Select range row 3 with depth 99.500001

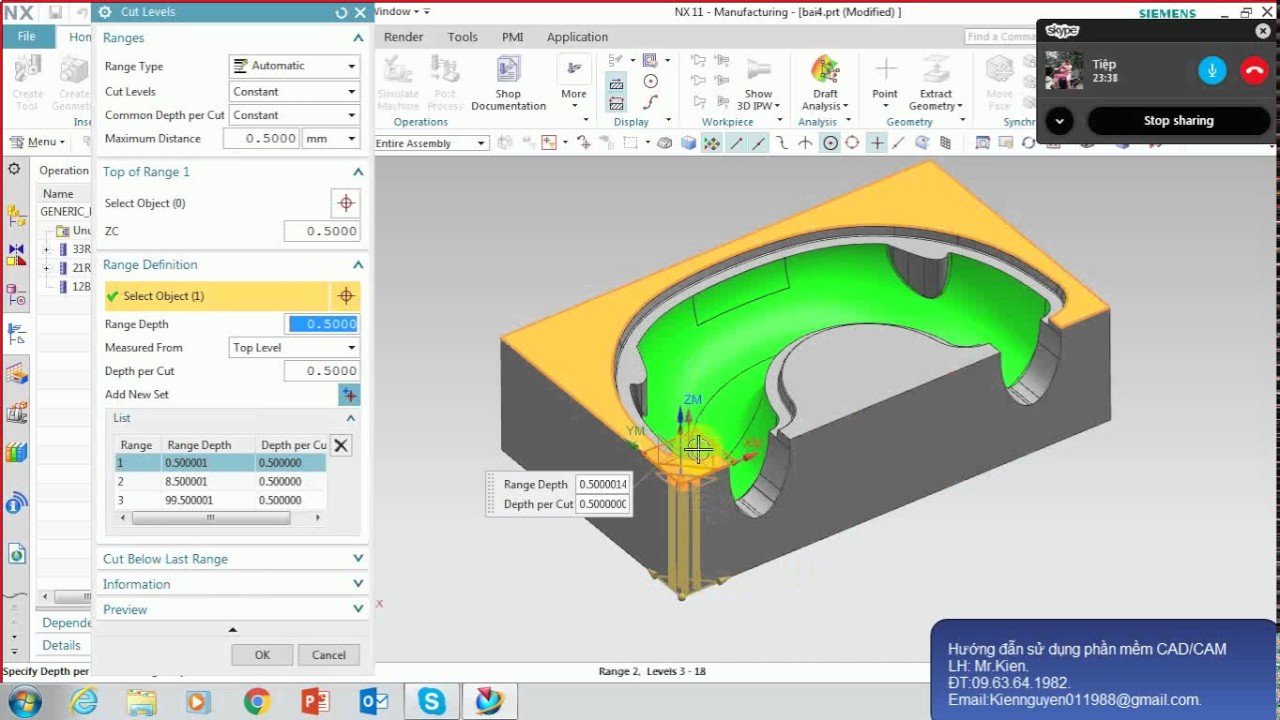pyautogui.click(x=221, y=500)
